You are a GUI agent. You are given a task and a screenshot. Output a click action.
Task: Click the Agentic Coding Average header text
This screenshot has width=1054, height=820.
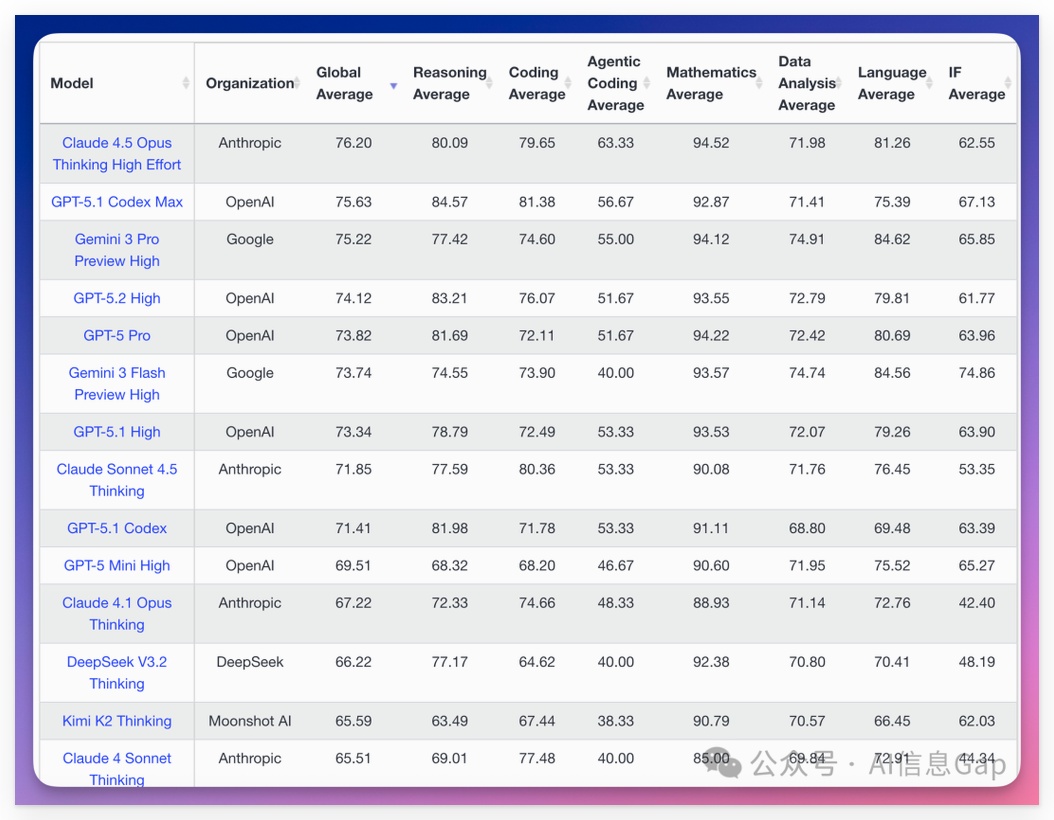[x=616, y=83]
